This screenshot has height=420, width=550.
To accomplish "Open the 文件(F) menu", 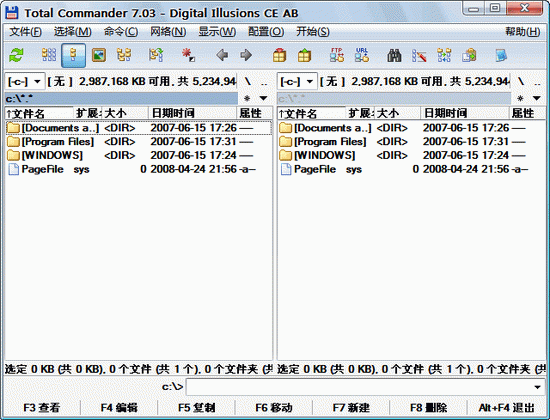I will pos(25,32).
